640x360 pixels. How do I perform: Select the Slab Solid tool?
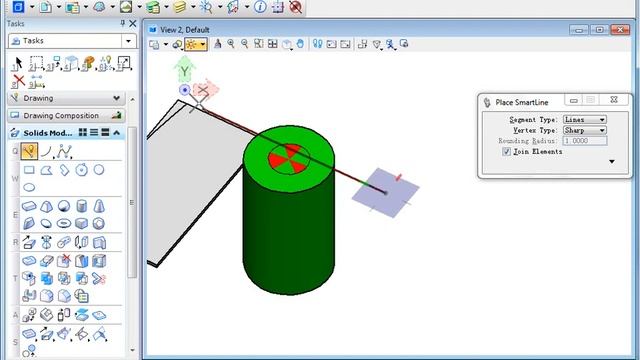[x=29, y=206]
